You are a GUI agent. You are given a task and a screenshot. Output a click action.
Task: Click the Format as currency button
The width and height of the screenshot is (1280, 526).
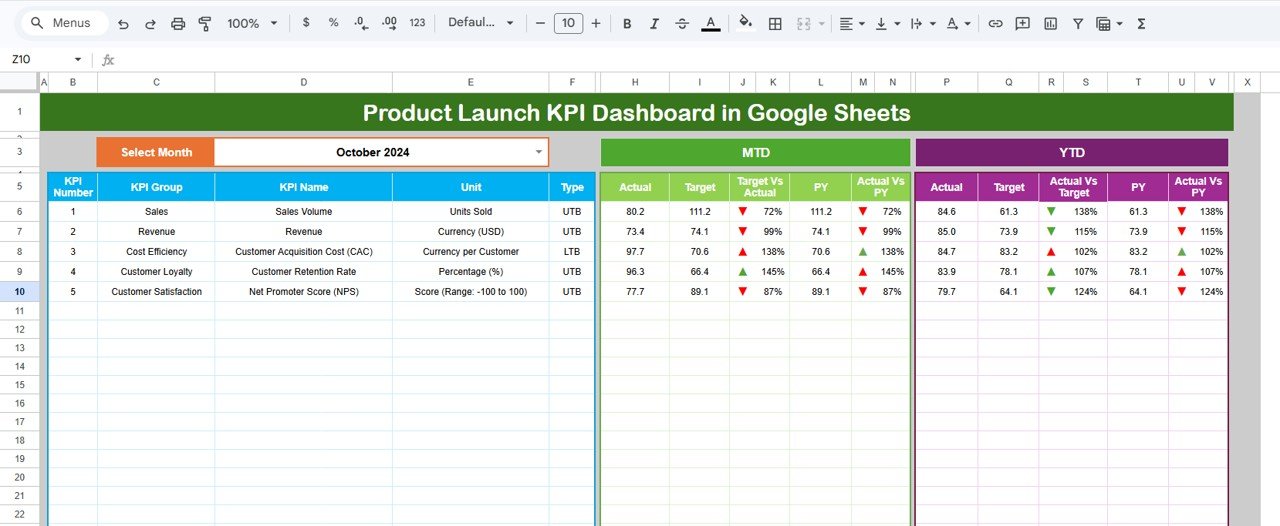pos(306,23)
